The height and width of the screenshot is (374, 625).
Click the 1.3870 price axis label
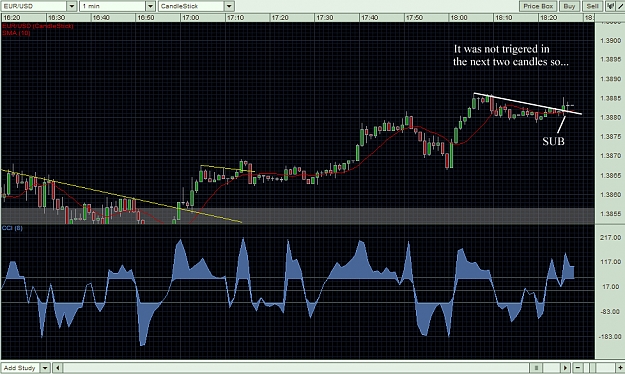tap(610, 156)
